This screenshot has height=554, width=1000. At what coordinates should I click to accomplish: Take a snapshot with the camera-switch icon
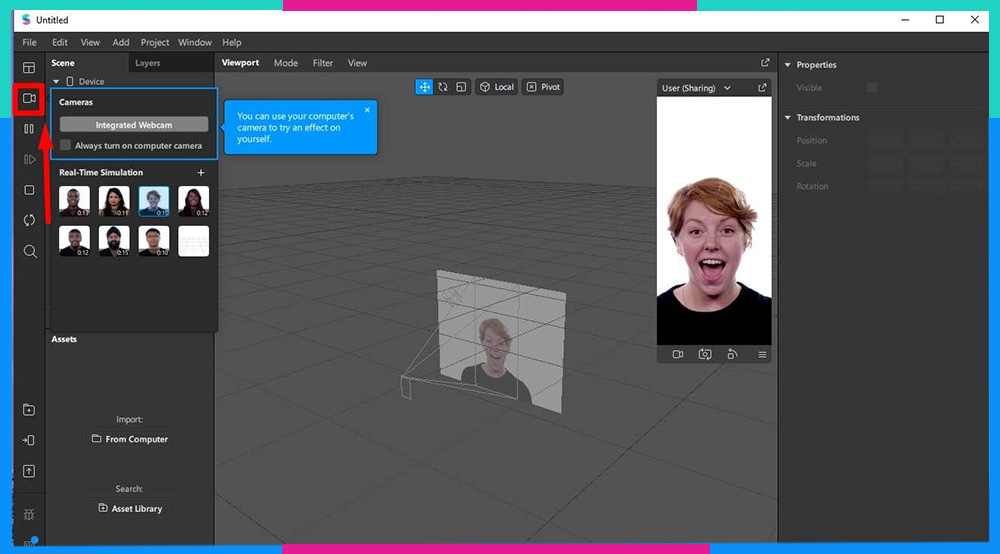tap(705, 354)
